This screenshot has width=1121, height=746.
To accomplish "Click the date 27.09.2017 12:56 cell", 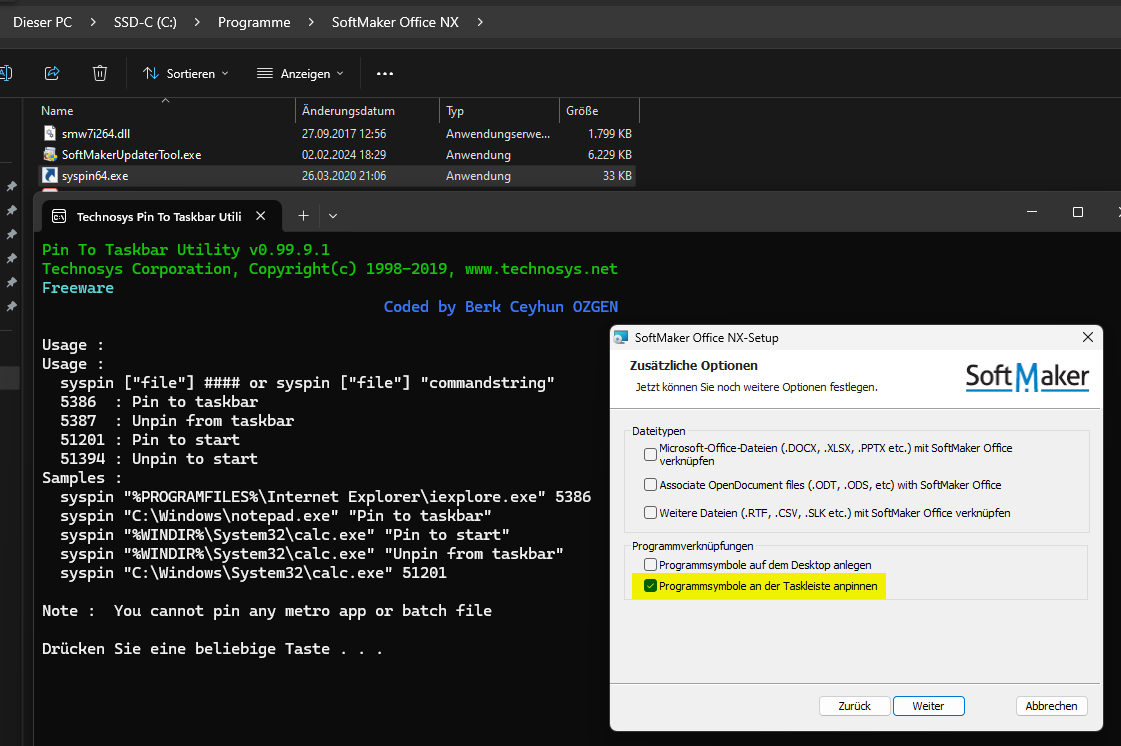I will click(x=344, y=134).
